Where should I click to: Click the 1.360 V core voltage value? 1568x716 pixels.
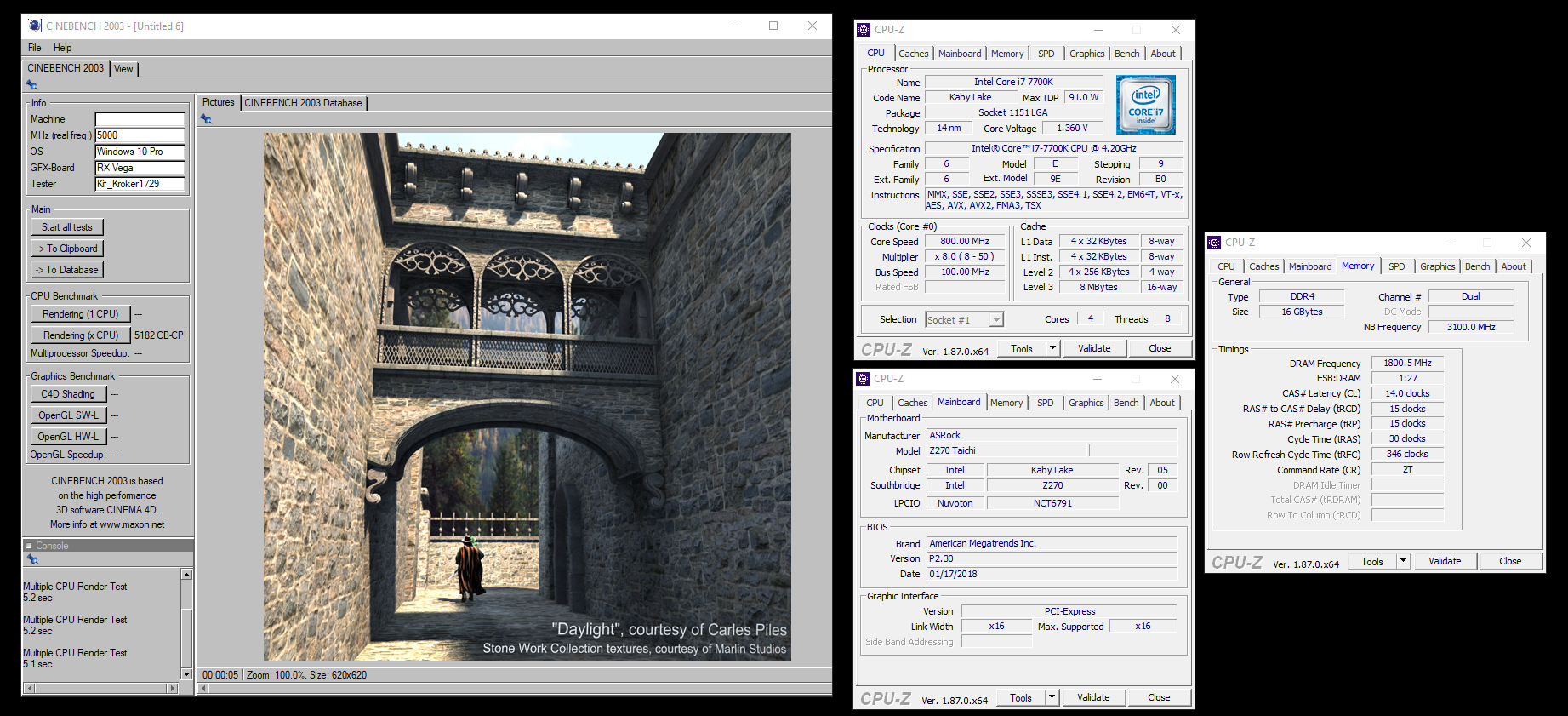[1072, 128]
